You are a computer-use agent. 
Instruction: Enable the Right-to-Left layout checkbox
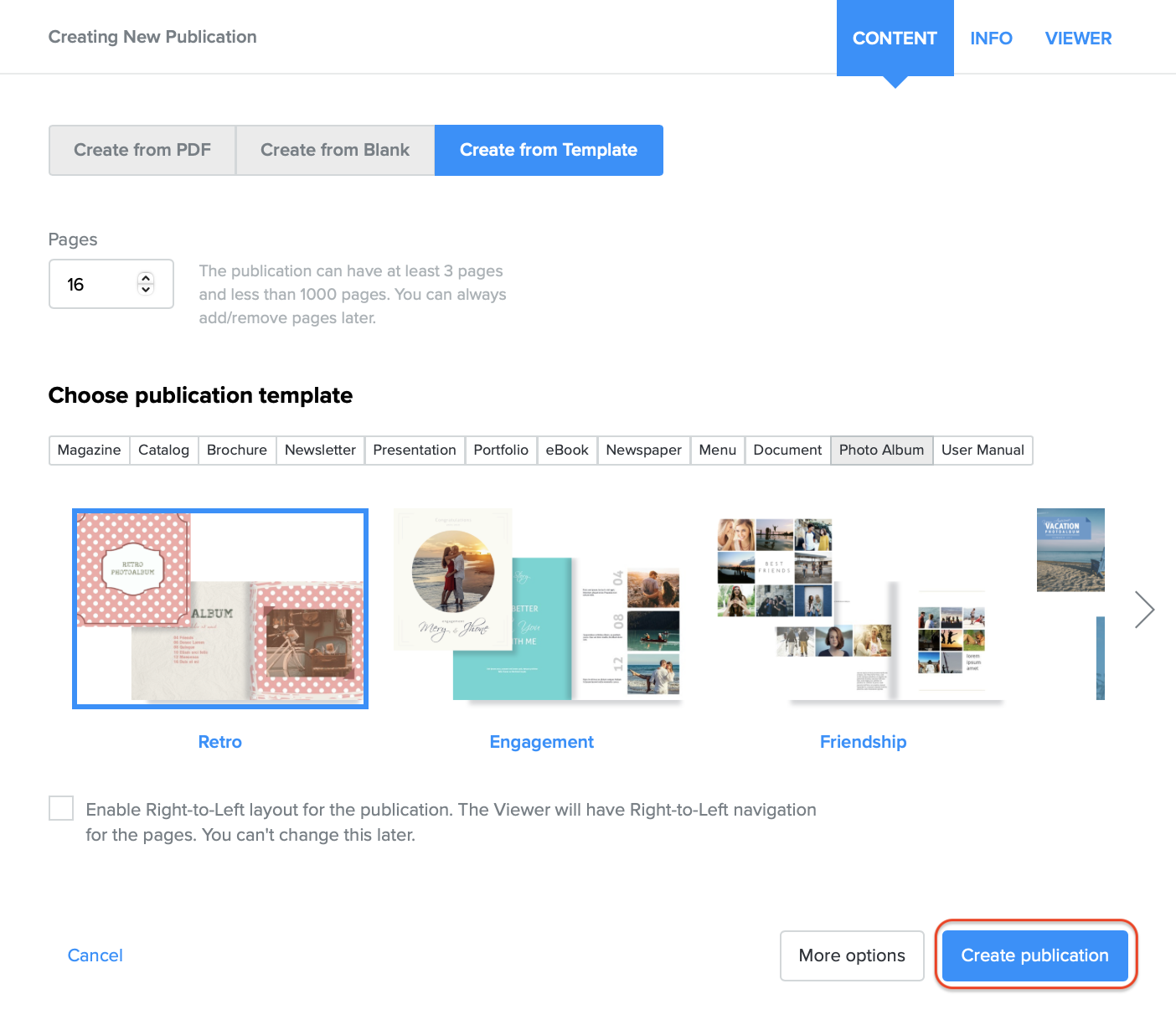click(61, 808)
